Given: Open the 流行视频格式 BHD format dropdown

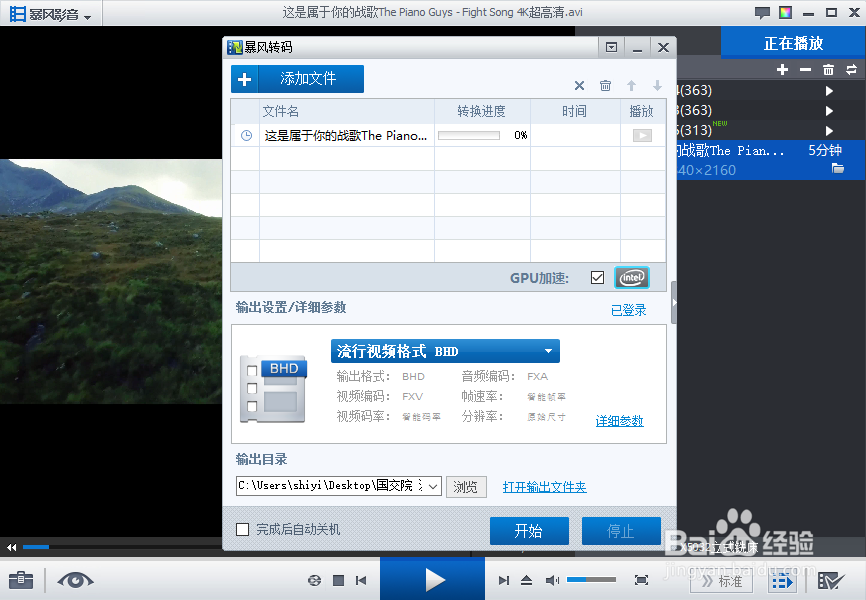Looking at the screenshot, I should point(445,351).
